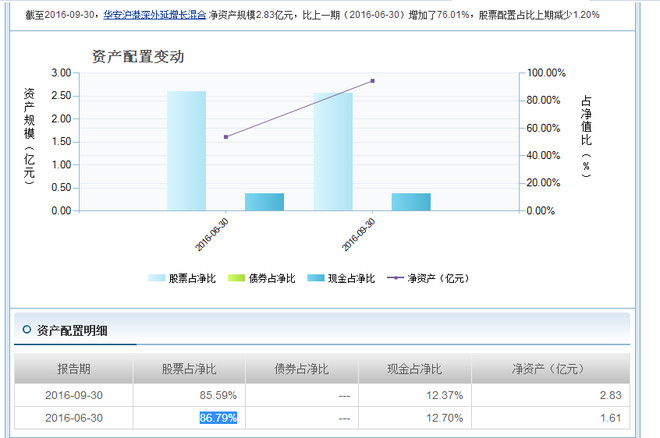Click the 12.70% cash ratio value
This screenshot has width=660, height=438.
pyautogui.click(x=444, y=418)
